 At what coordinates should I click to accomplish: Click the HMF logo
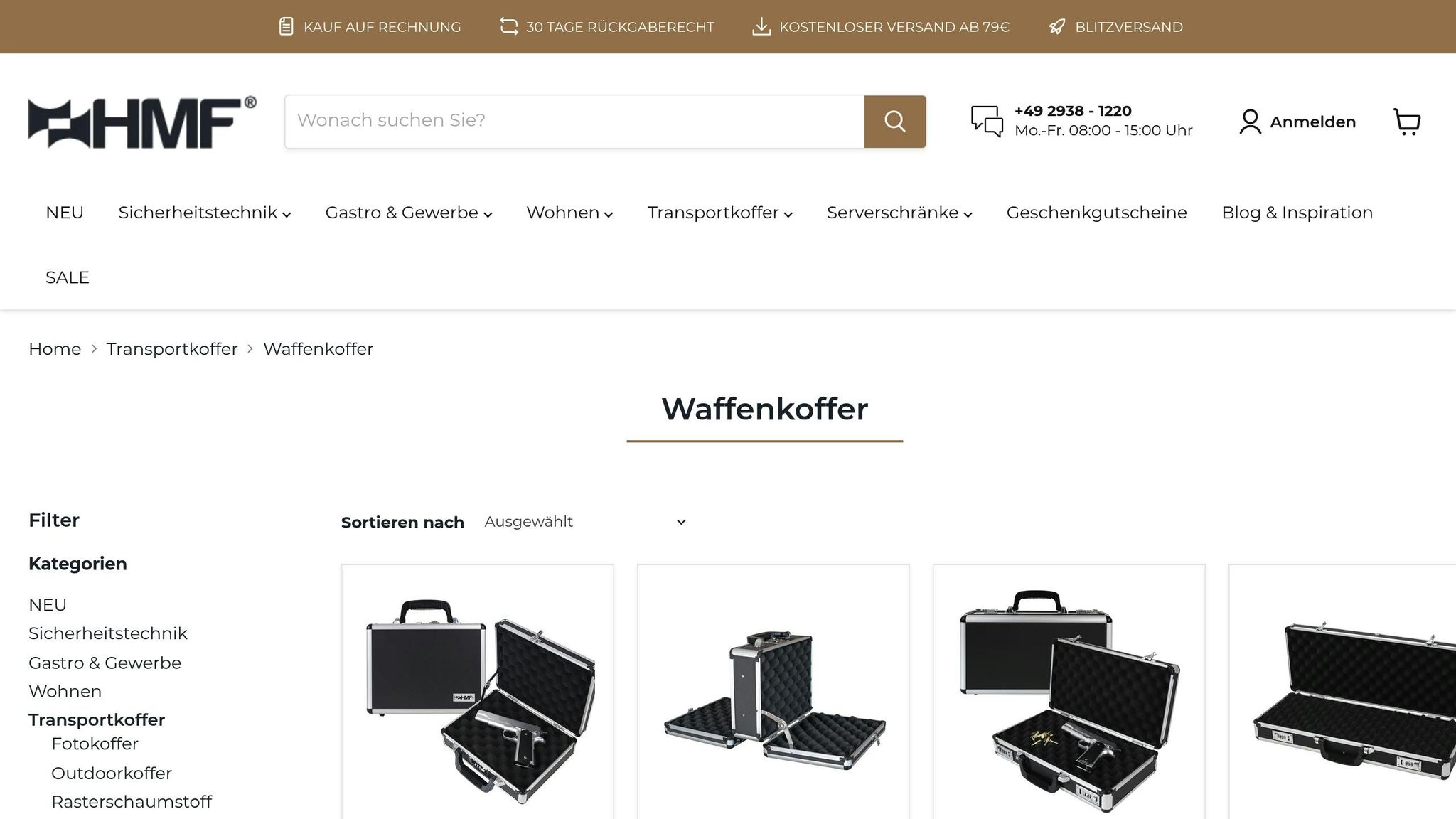tap(142, 122)
